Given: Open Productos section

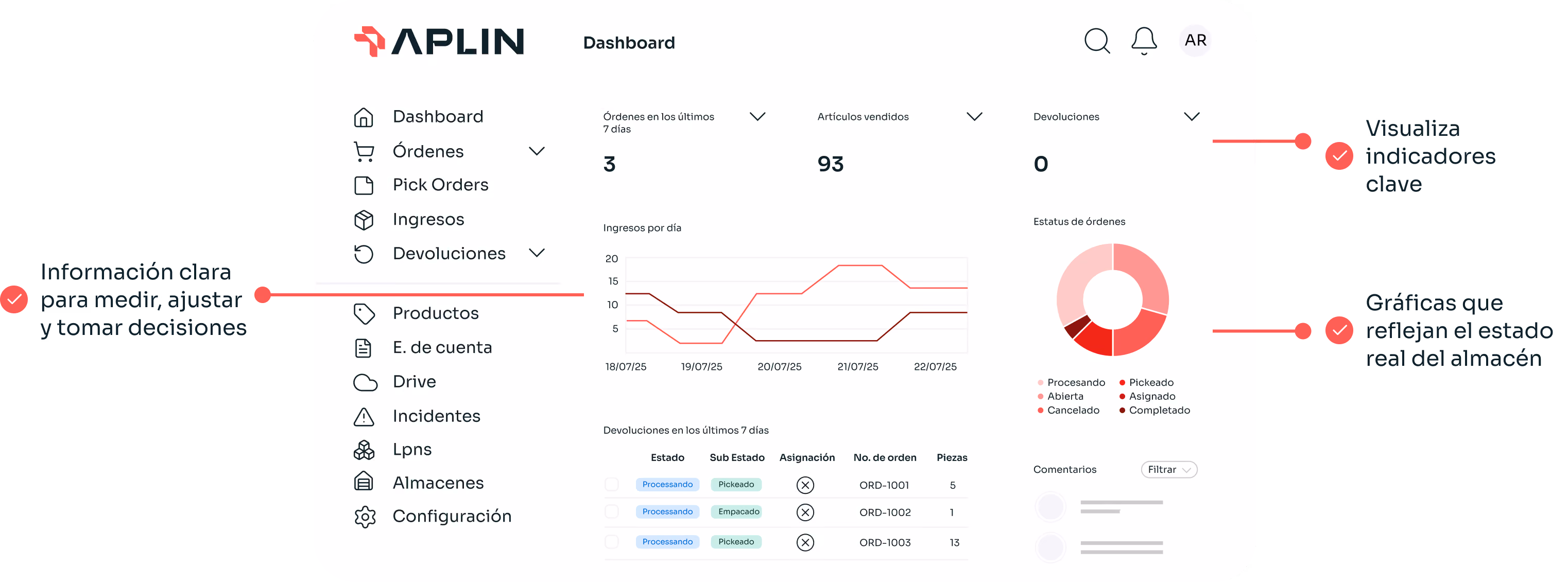Looking at the screenshot, I should pyautogui.click(x=435, y=314).
